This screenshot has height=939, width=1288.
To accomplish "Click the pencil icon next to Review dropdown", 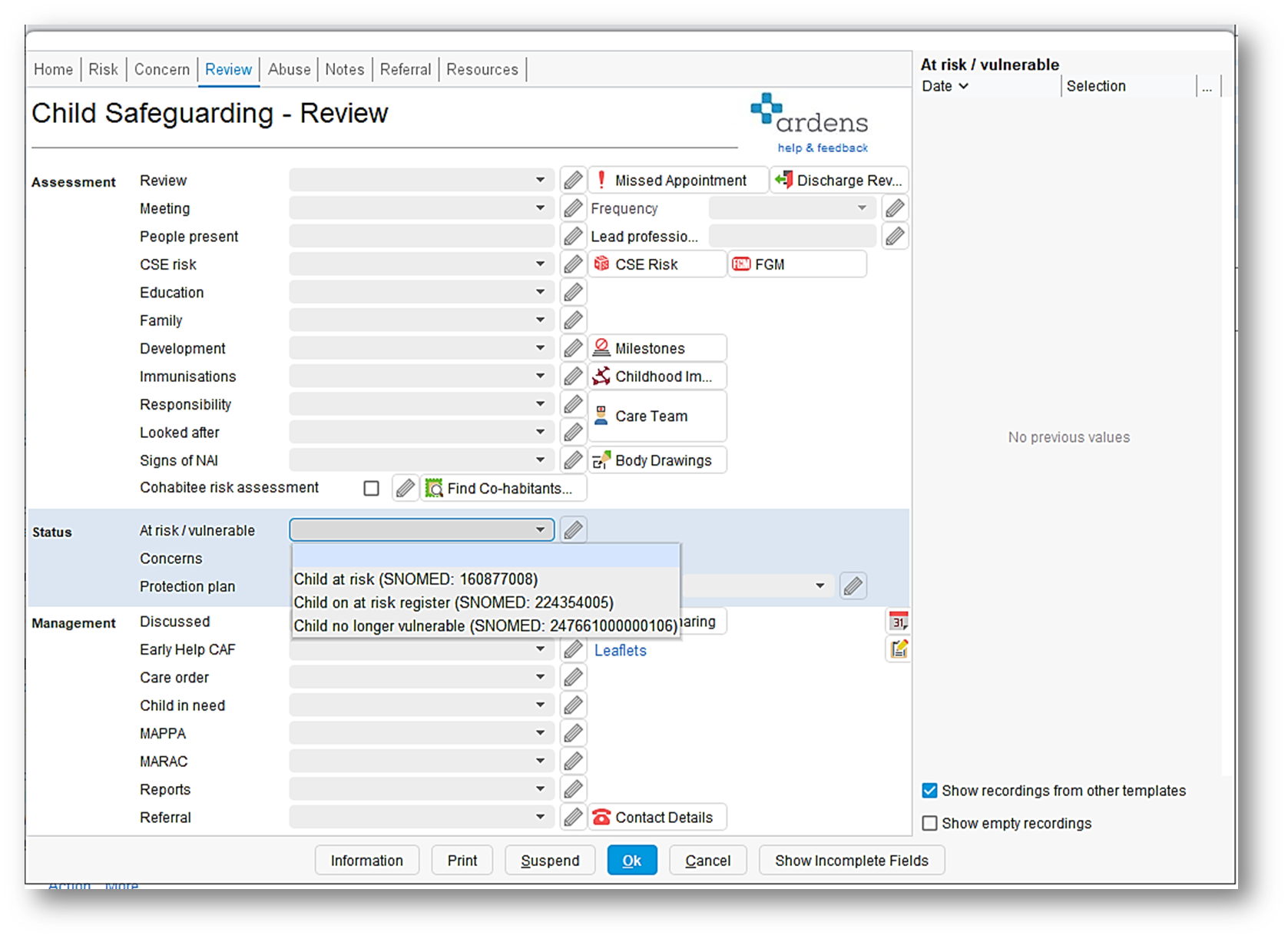I will [x=573, y=181].
